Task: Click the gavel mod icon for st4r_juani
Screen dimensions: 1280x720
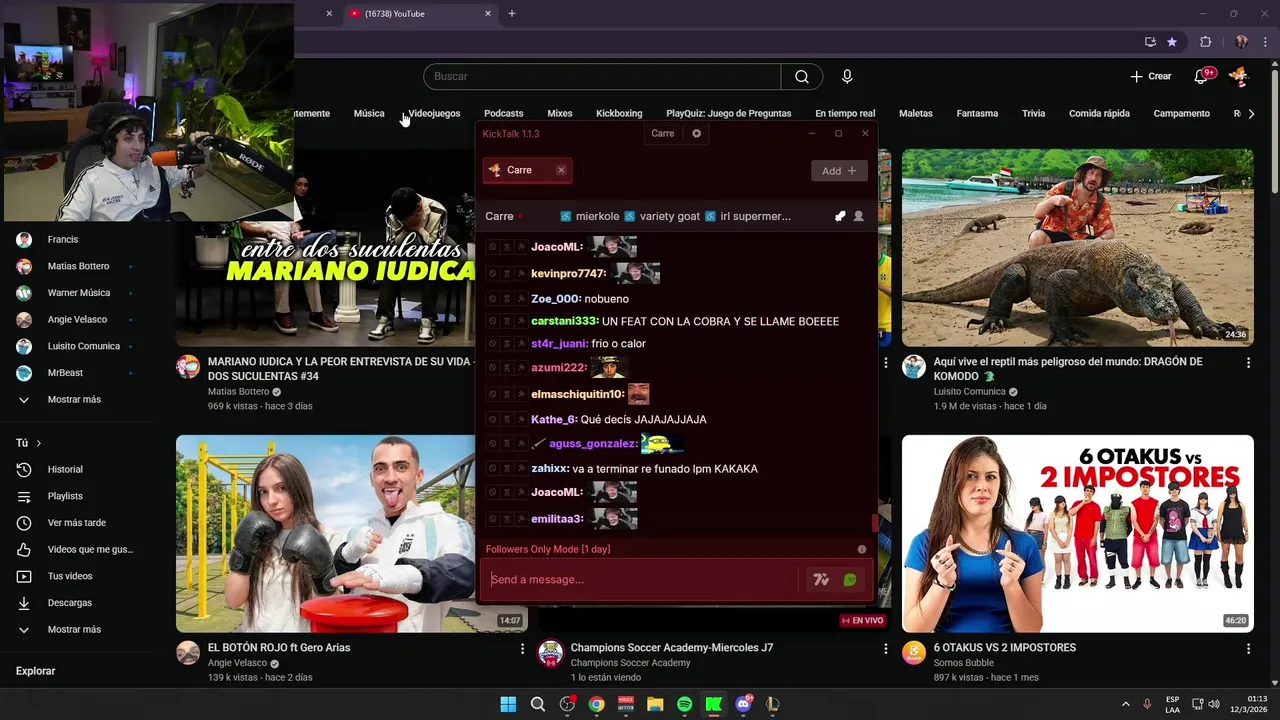Action: [521, 343]
